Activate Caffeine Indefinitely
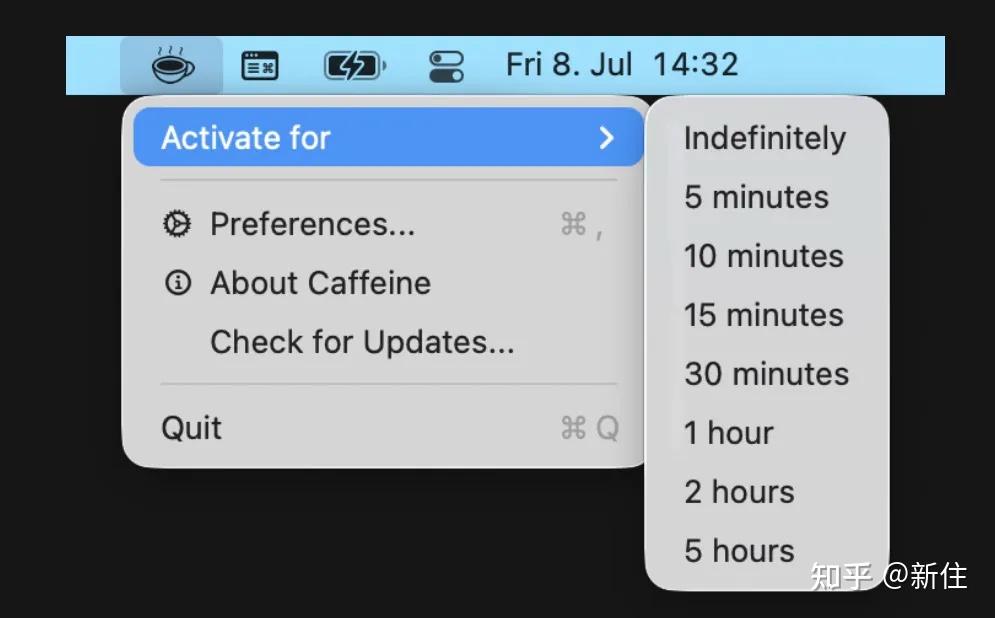Image resolution: width=995 pixels, height=618 pixels. point(767,138)
